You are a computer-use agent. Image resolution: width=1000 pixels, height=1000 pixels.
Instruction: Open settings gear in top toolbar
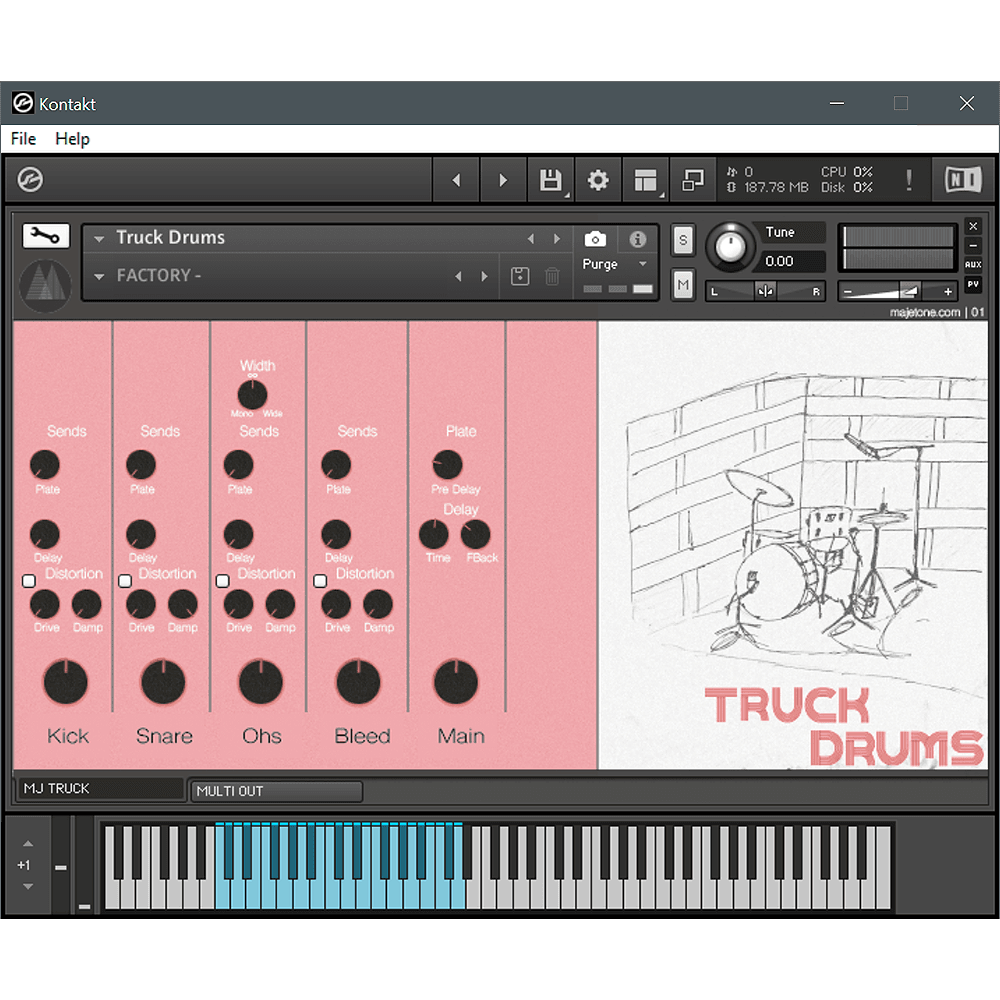[x=598, y=181]
